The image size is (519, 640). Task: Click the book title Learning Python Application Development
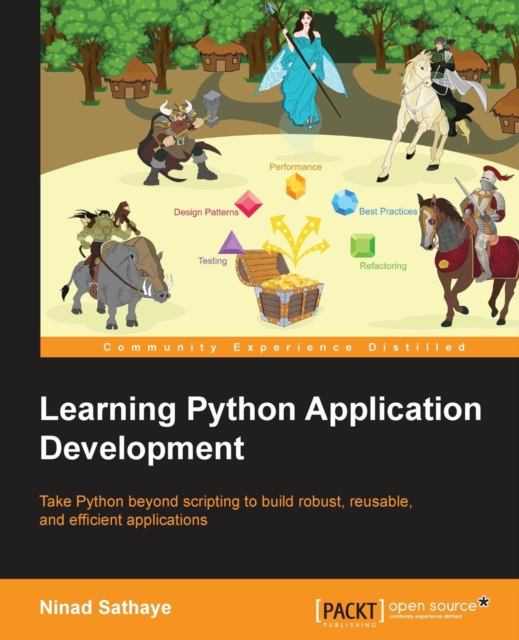260,428
